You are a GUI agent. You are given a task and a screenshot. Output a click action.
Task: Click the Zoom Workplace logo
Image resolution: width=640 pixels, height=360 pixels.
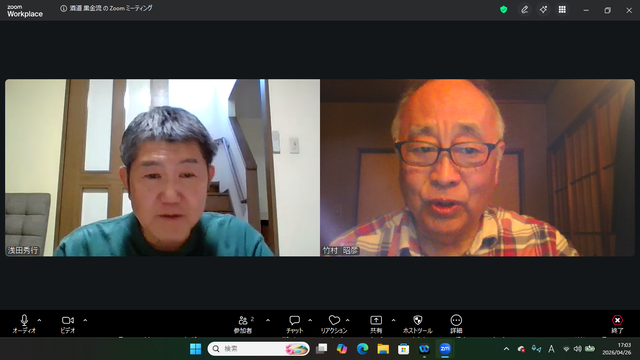(x=24, y=11)
